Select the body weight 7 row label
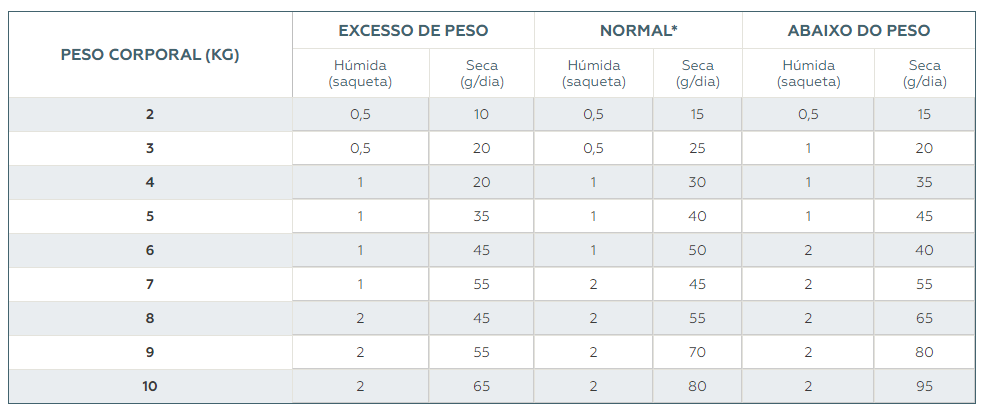 coord(150,284)
